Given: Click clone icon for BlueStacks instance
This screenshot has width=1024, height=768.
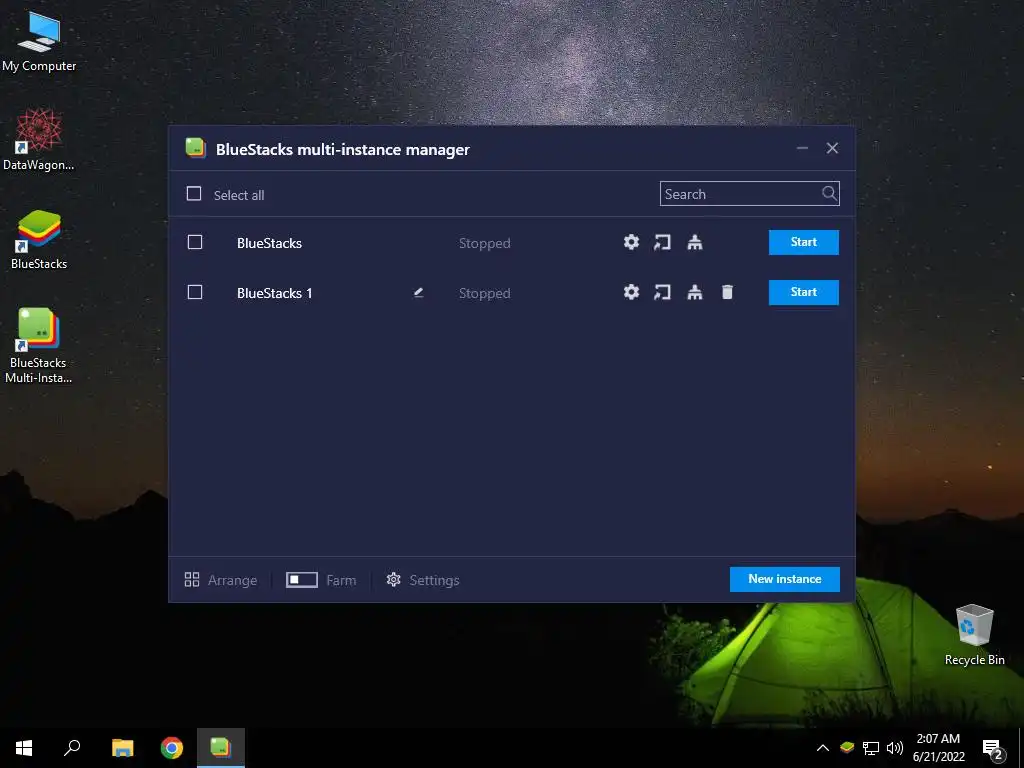Looking at the screenshot, I should click(x=695, y=242).
